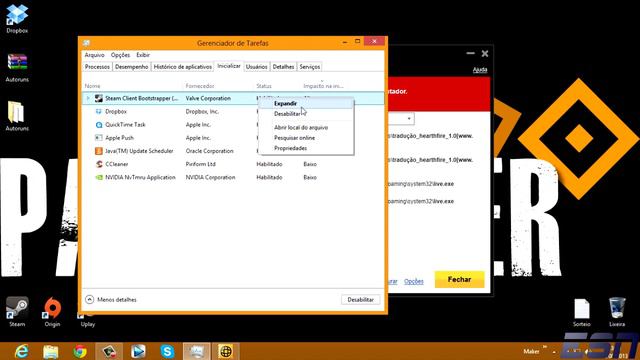Click the QuickTime Task icon
Viewport: 640px width, 360px height.
[98, 125]
